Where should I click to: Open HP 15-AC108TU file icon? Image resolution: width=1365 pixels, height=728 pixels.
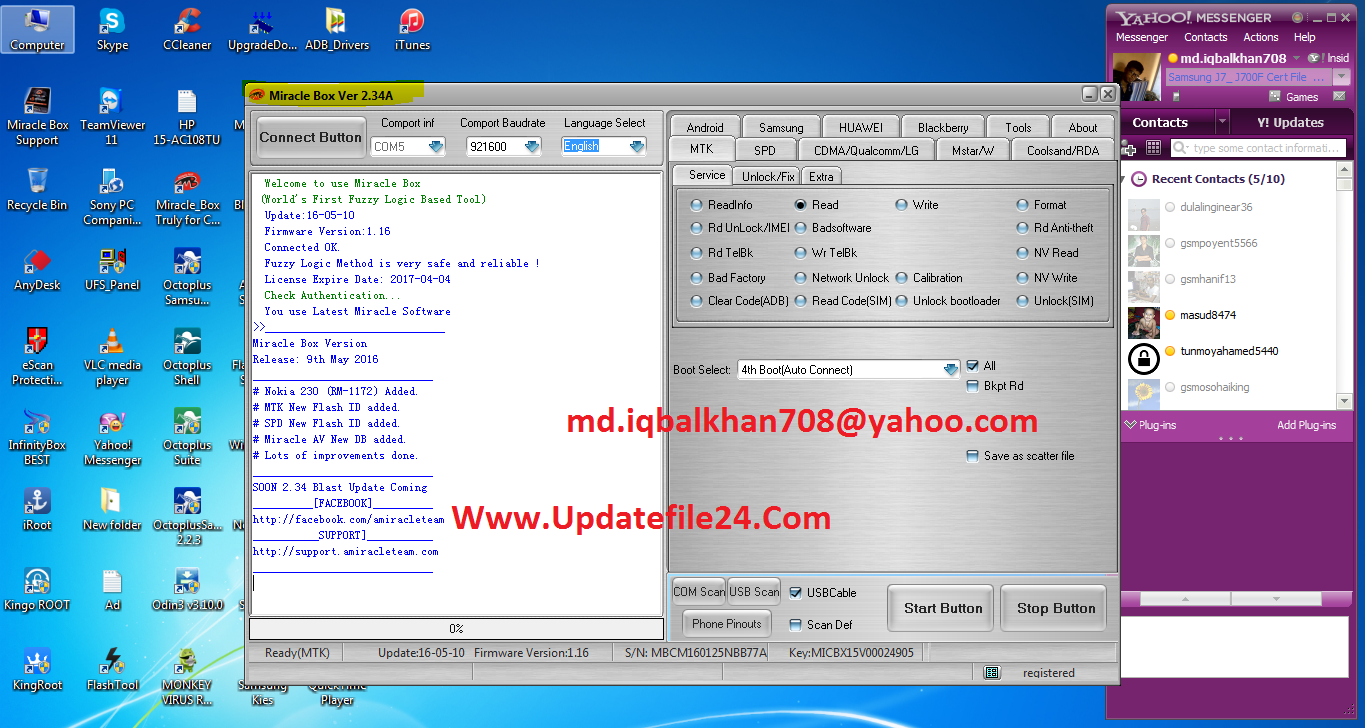point(187,117)
